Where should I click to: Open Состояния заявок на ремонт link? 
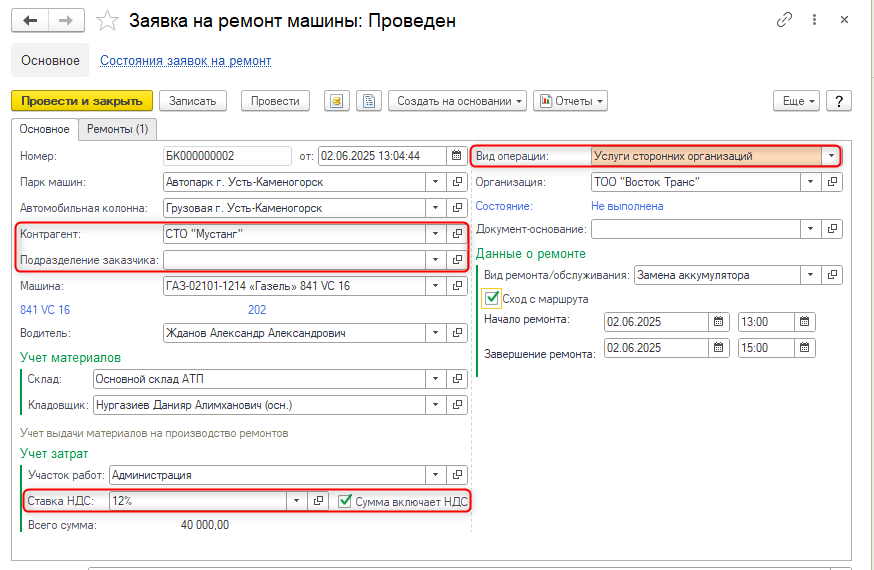[x=186, y=60]
